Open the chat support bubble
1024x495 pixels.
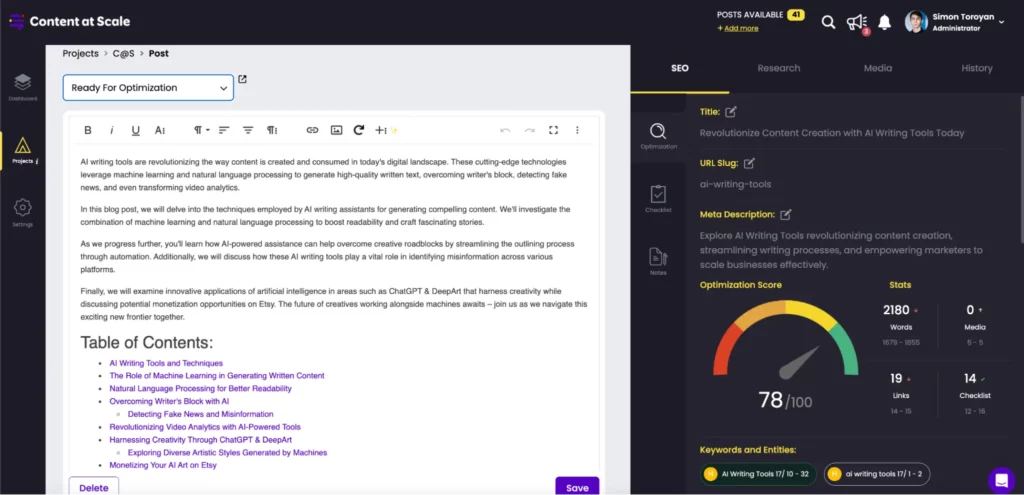(1001, 481)
